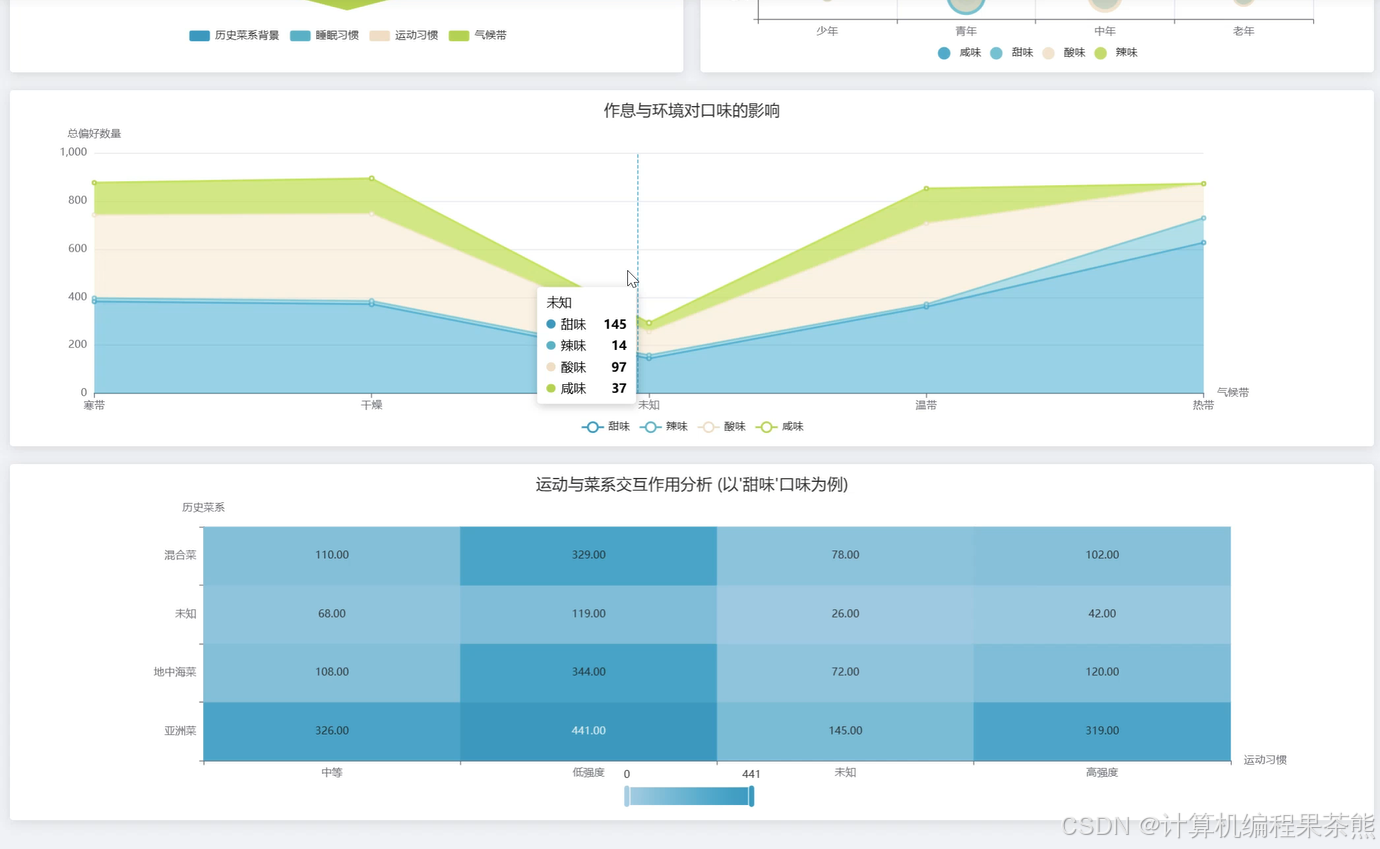Click the 酸味 97 row in the tooltip
Screen dimensions: 1380x849
[586, 368]
